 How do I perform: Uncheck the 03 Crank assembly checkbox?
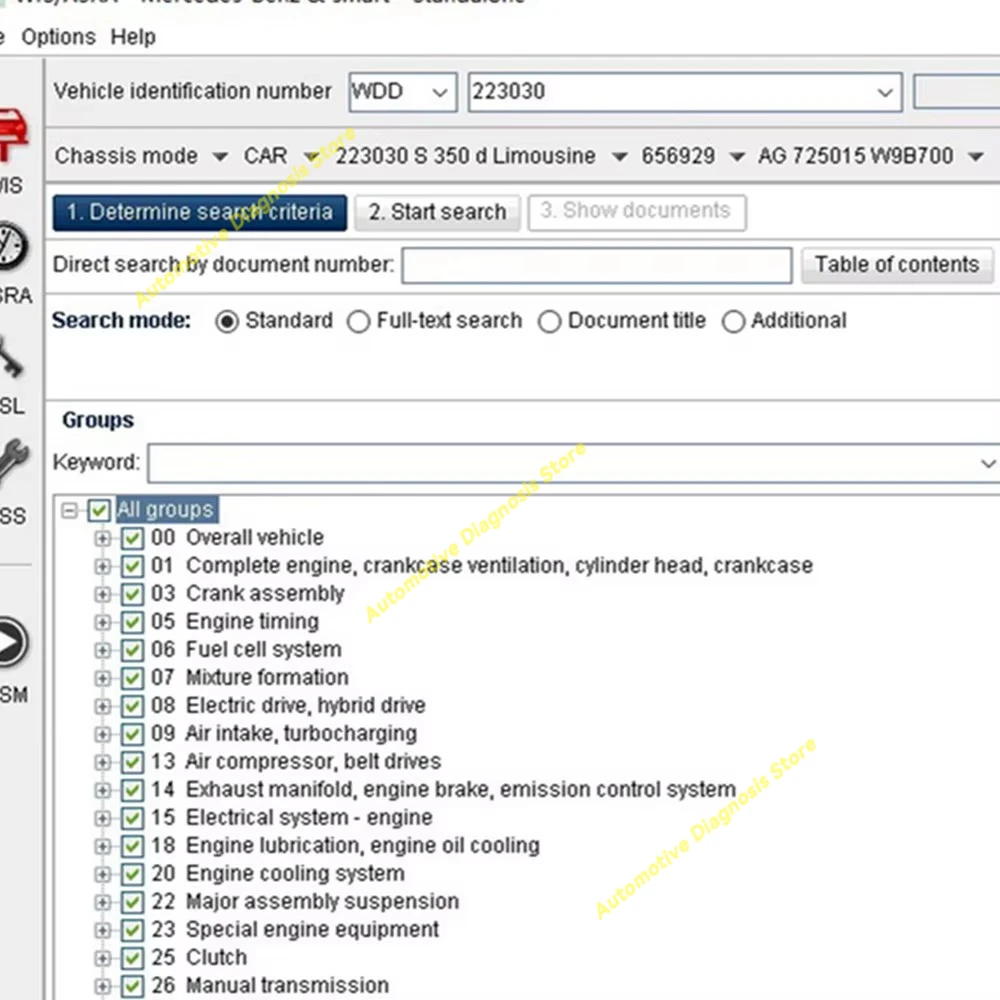(132, 594)
